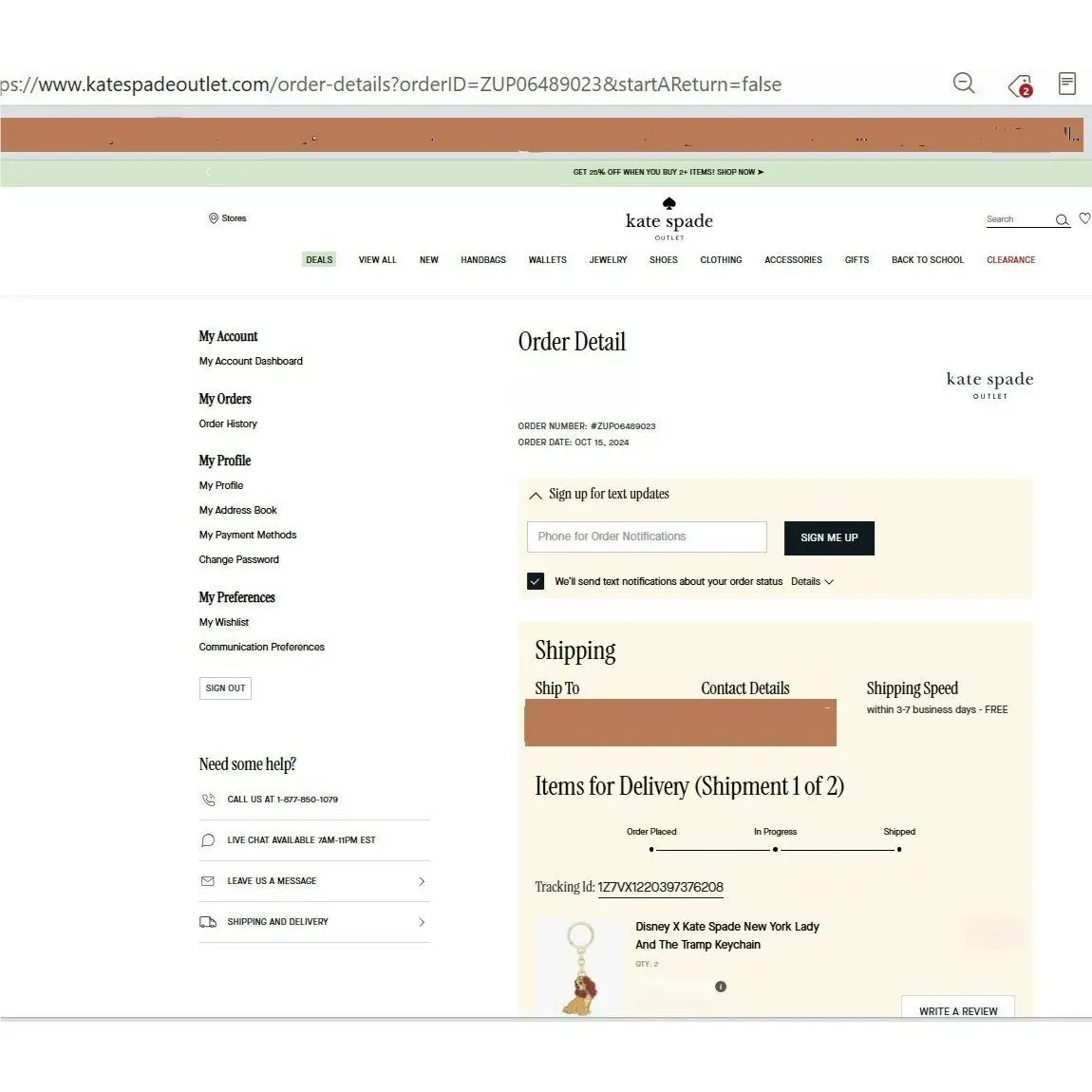
Task: Click the phone icon beside Call Us
Action: (208, 800)
